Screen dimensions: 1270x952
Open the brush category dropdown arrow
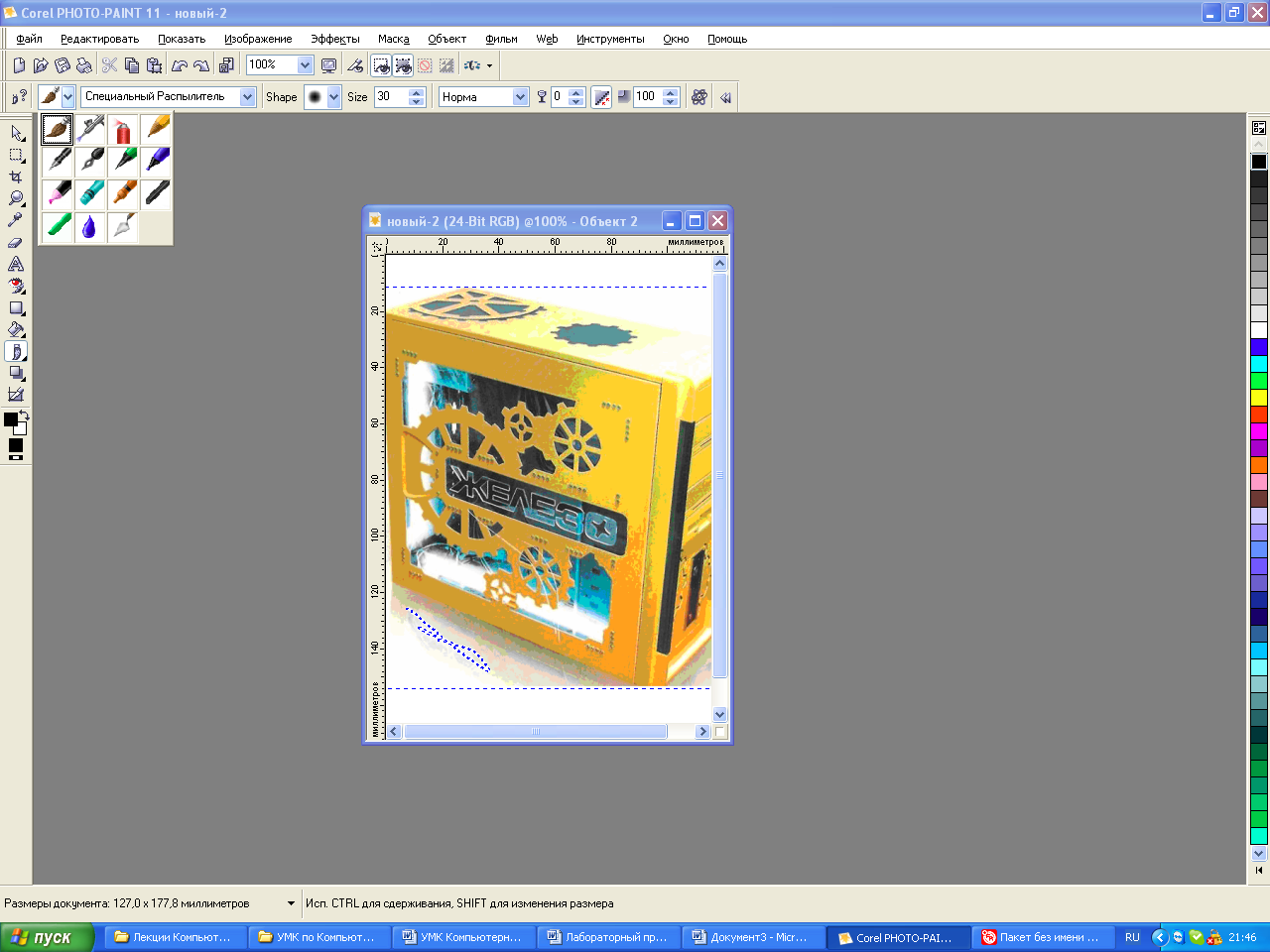coord(67,97)
